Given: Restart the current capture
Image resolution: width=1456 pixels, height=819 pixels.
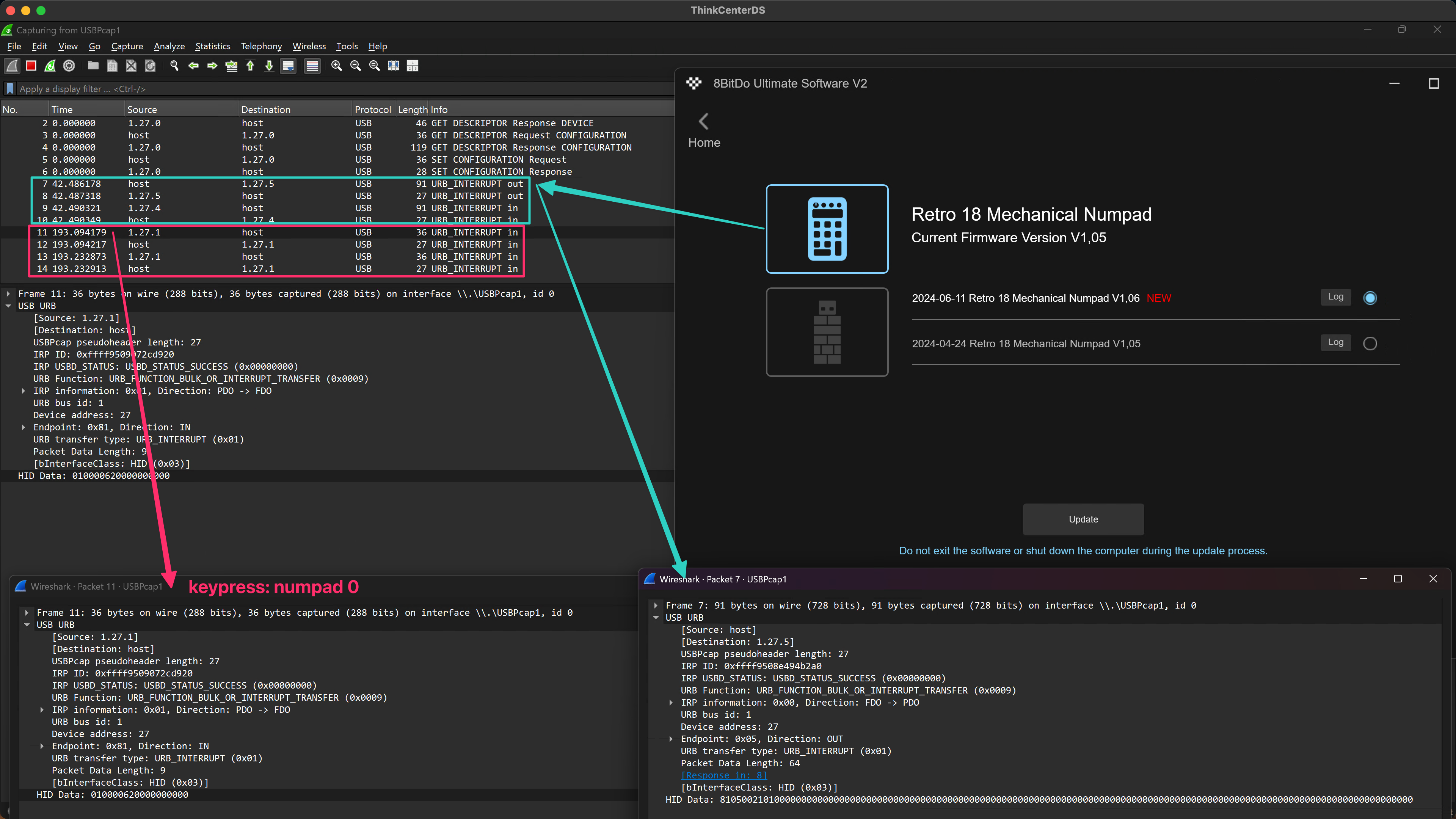Looking at the screenshot, I should [50, 66].
